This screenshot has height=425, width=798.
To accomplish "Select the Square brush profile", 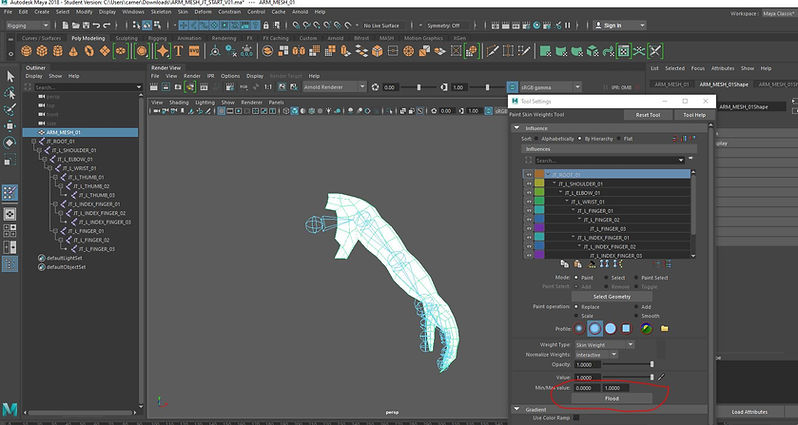I will (626, 328).
